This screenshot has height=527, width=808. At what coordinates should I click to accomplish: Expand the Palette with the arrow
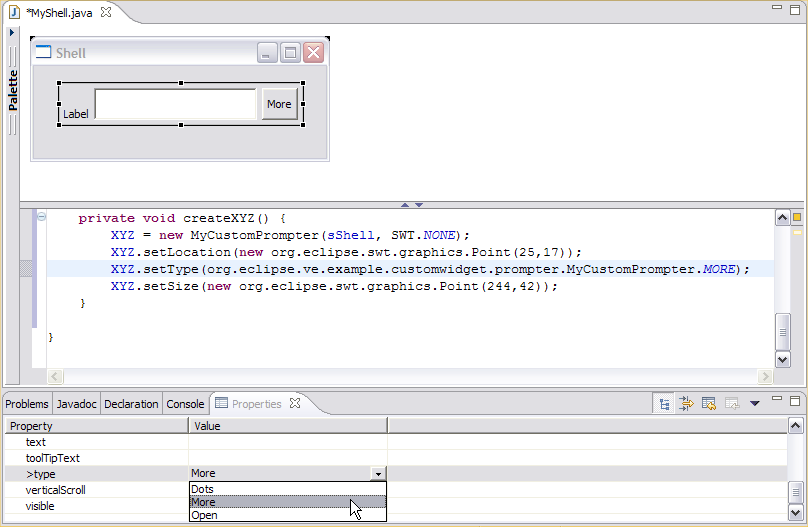pyautogui.click(x=11, y=32)
